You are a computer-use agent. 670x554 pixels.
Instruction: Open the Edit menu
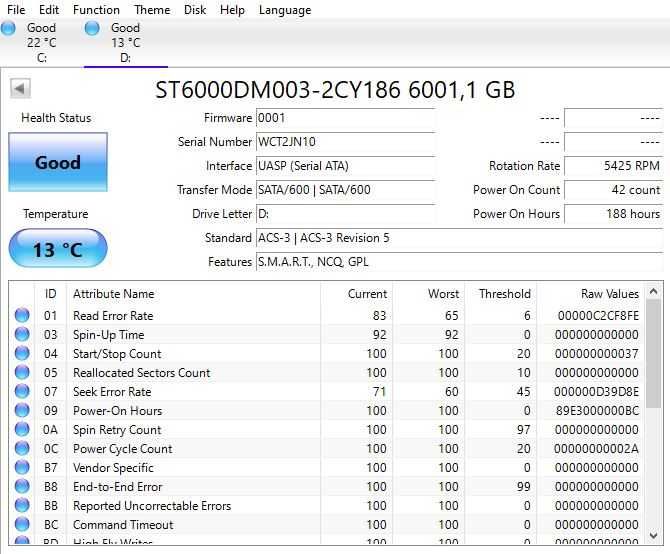(49, 9)
